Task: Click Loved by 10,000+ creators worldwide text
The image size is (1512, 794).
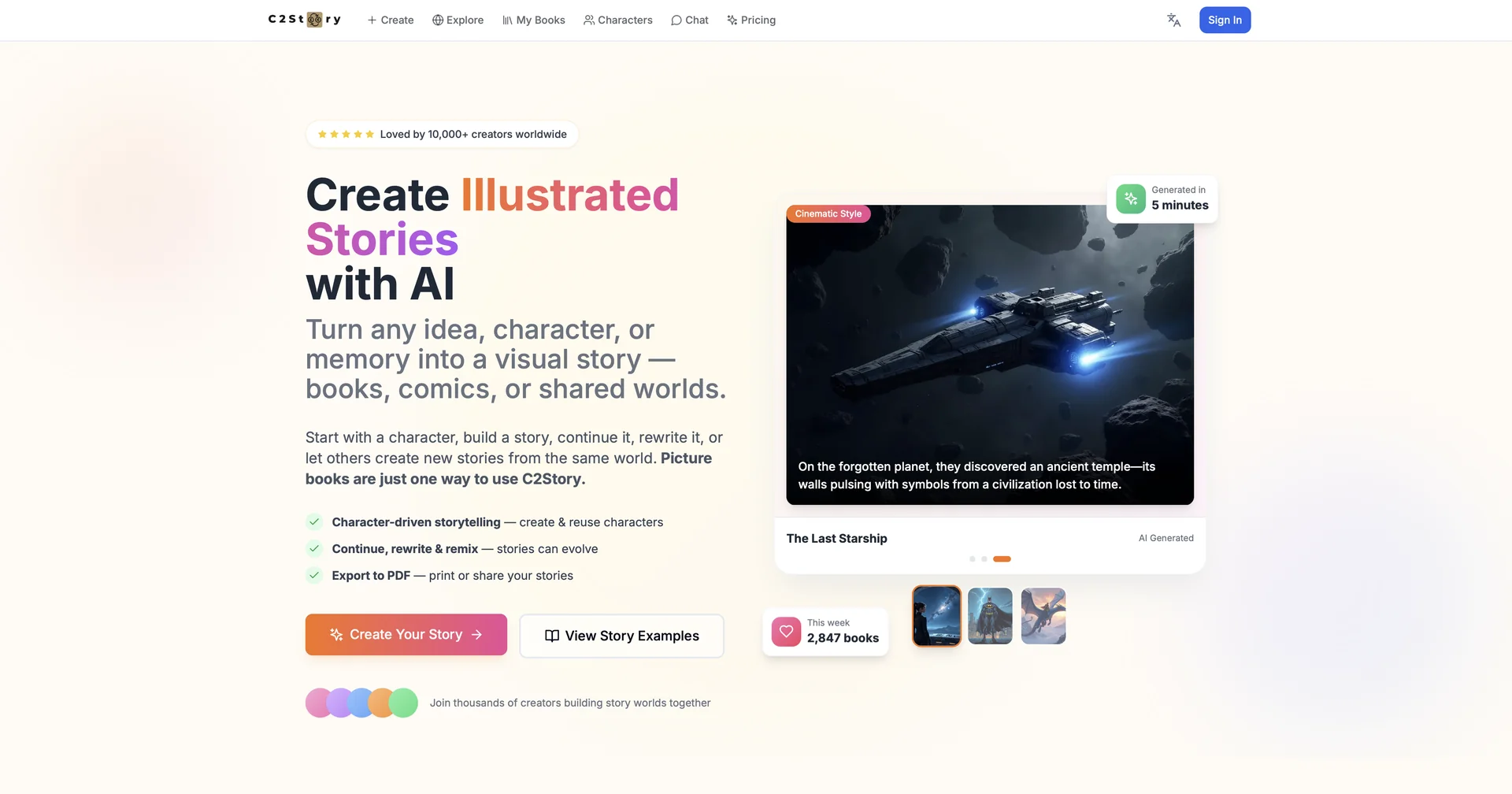Action: coord(473,134)
